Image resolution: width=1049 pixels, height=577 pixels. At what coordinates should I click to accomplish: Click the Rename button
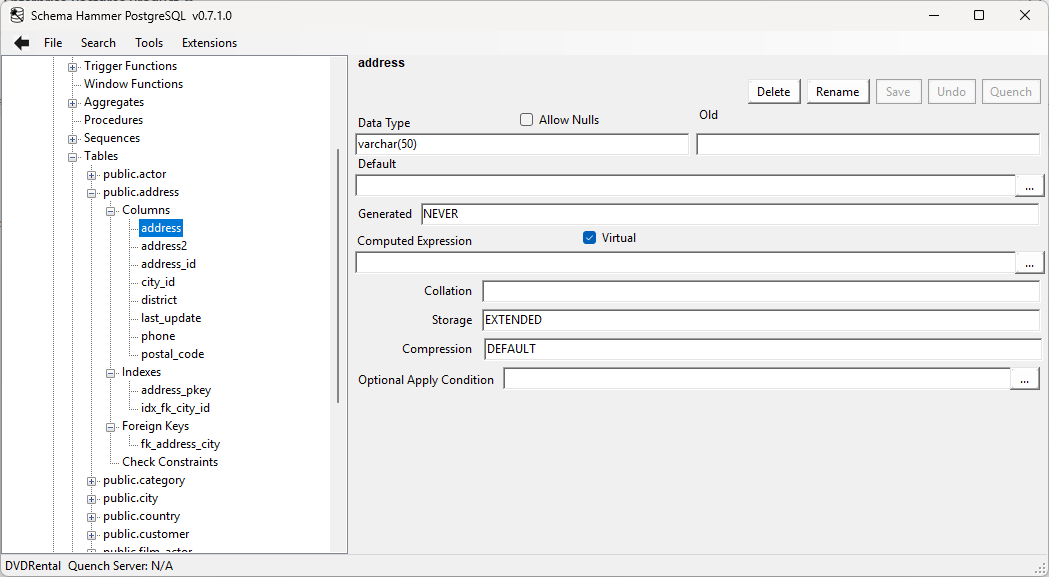point(837,91)
